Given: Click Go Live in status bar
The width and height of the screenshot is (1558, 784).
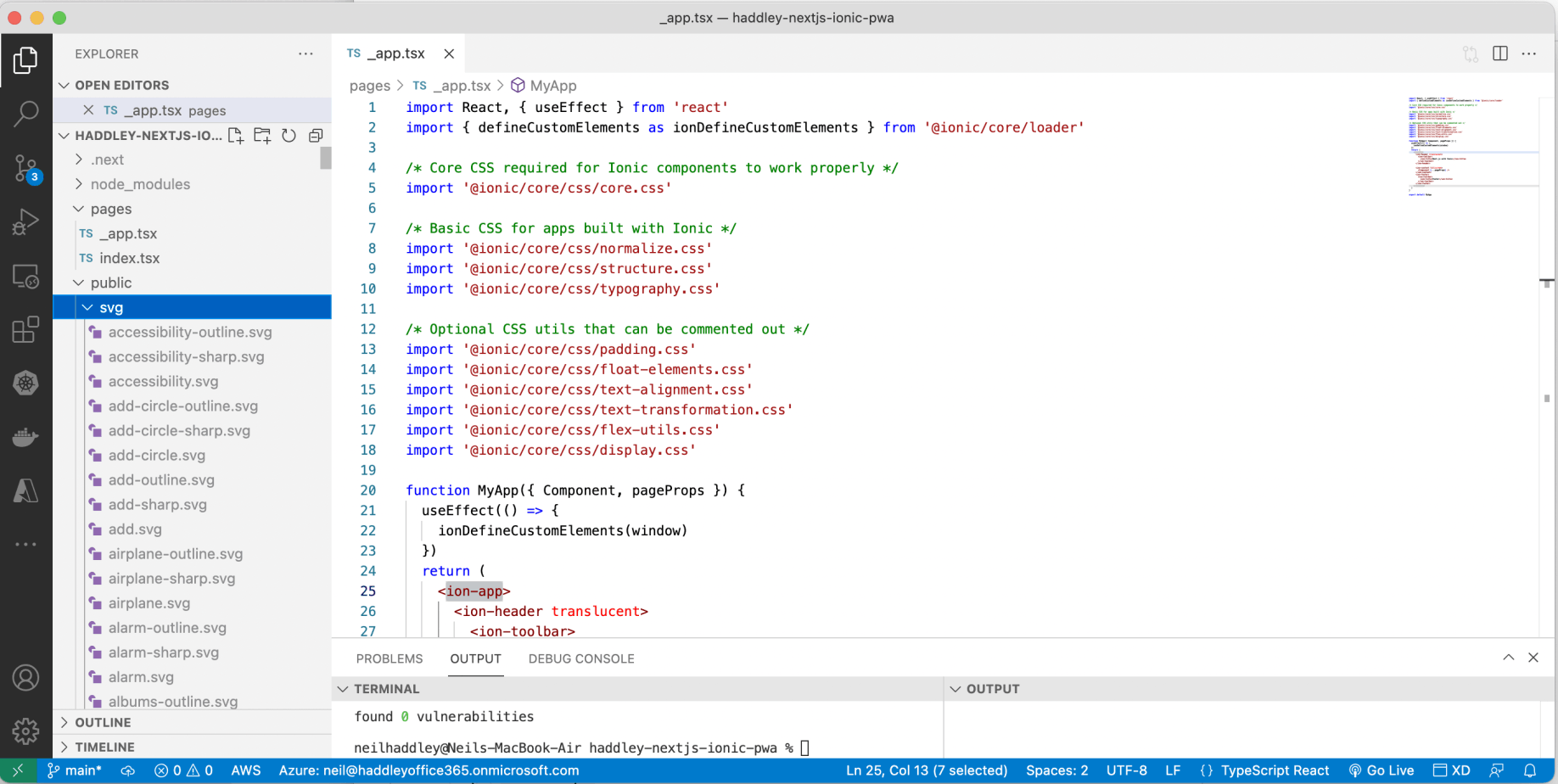Looking at the screenshot, I should [x=1381, y=770].
